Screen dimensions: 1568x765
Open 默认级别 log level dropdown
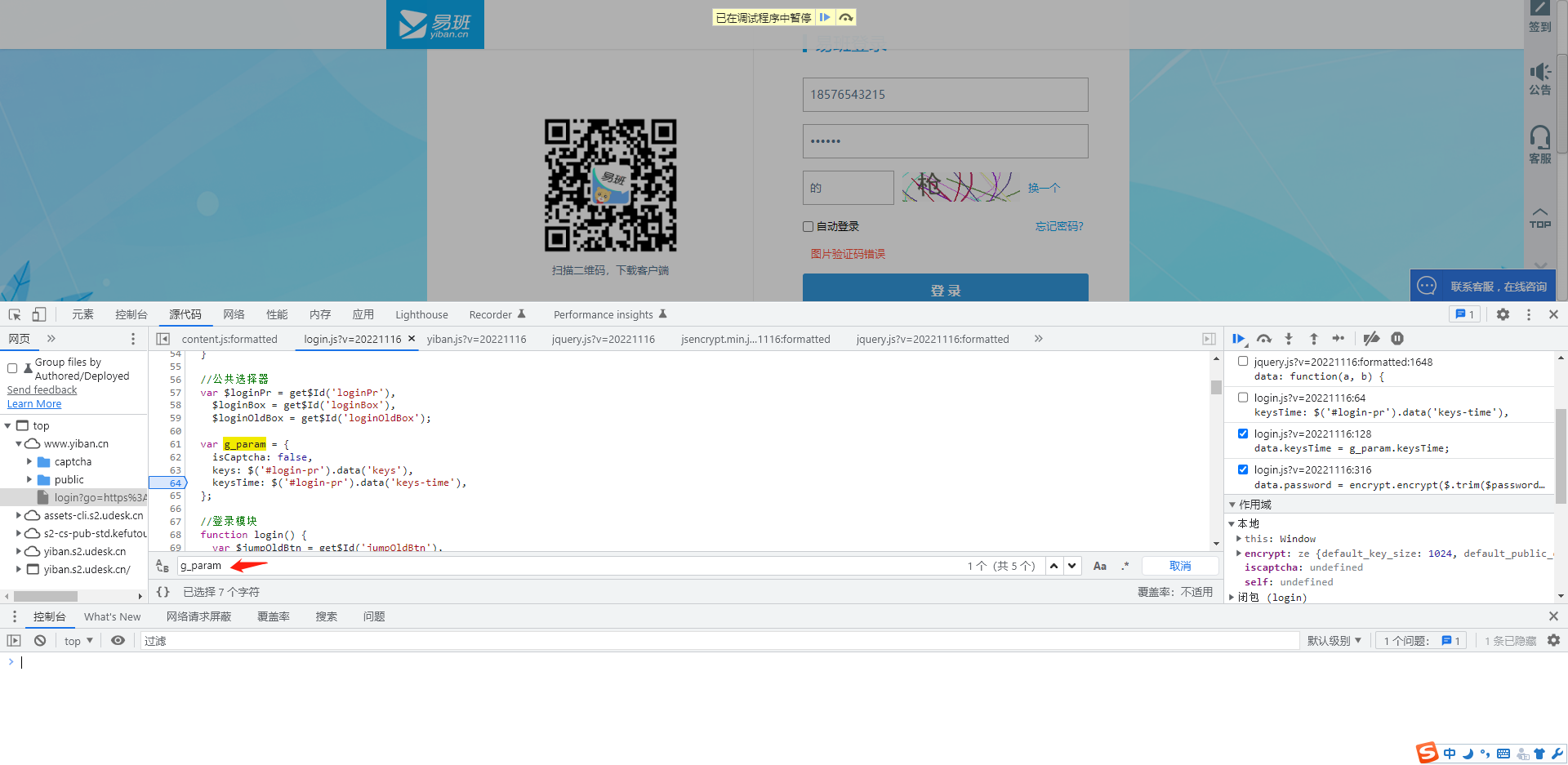pos(1334,641)
